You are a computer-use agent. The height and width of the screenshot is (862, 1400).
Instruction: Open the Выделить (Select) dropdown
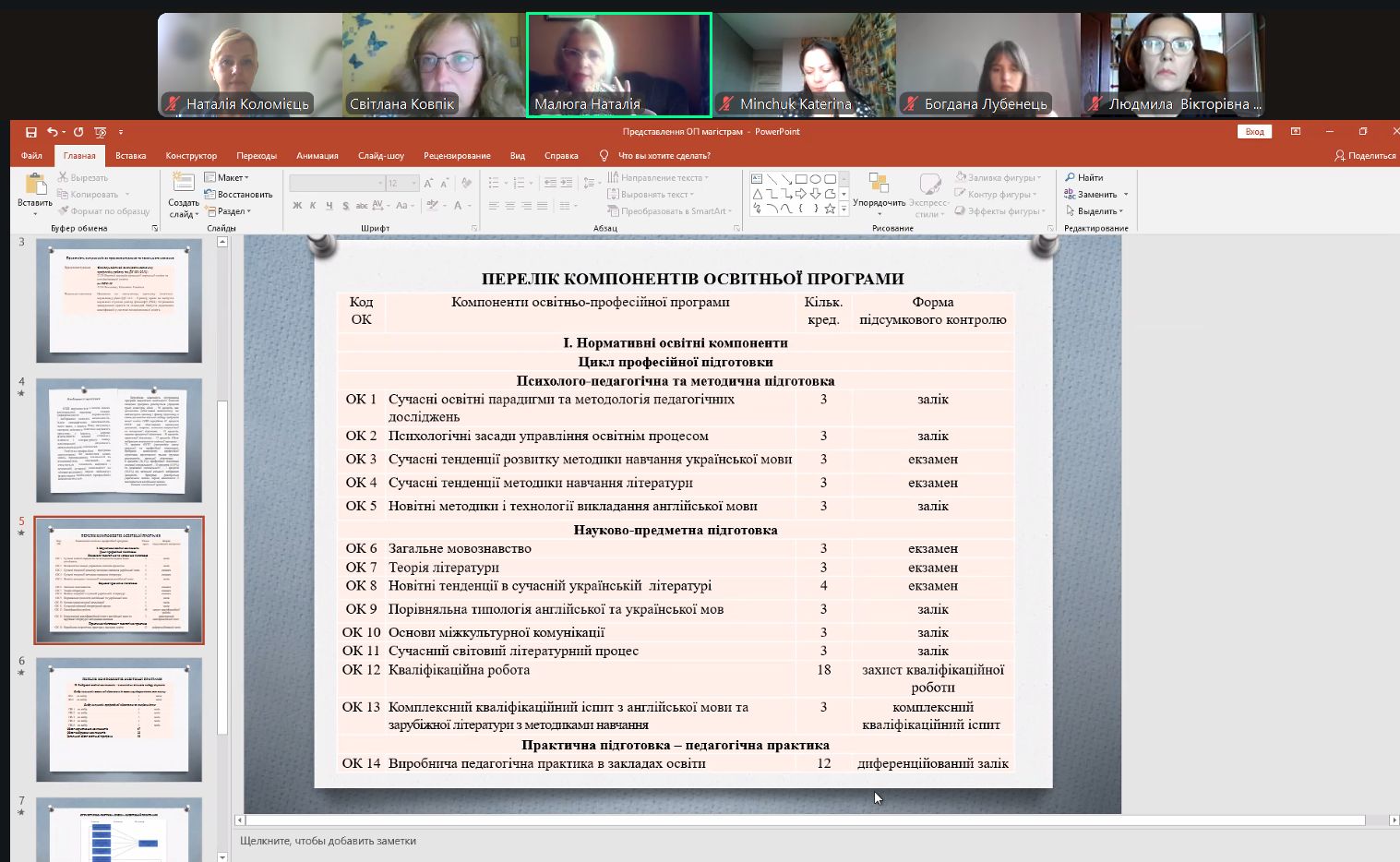point(1097,211)
